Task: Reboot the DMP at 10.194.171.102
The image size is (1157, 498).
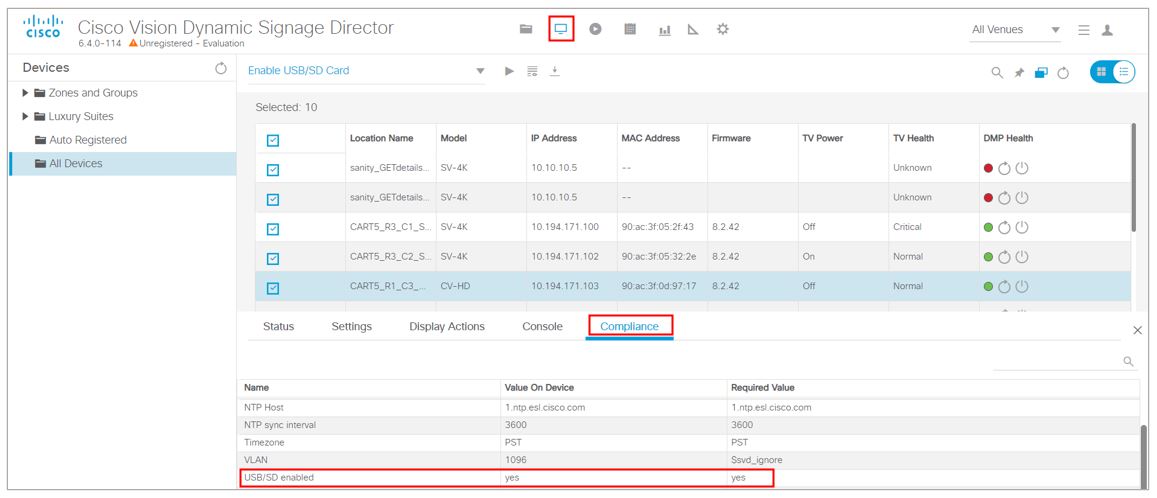Action: 1004,257
